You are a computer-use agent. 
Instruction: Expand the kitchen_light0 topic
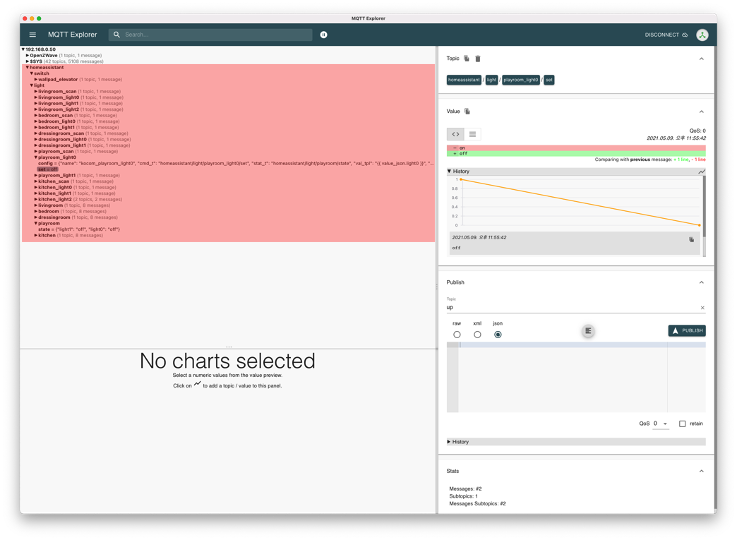point(36,188)
